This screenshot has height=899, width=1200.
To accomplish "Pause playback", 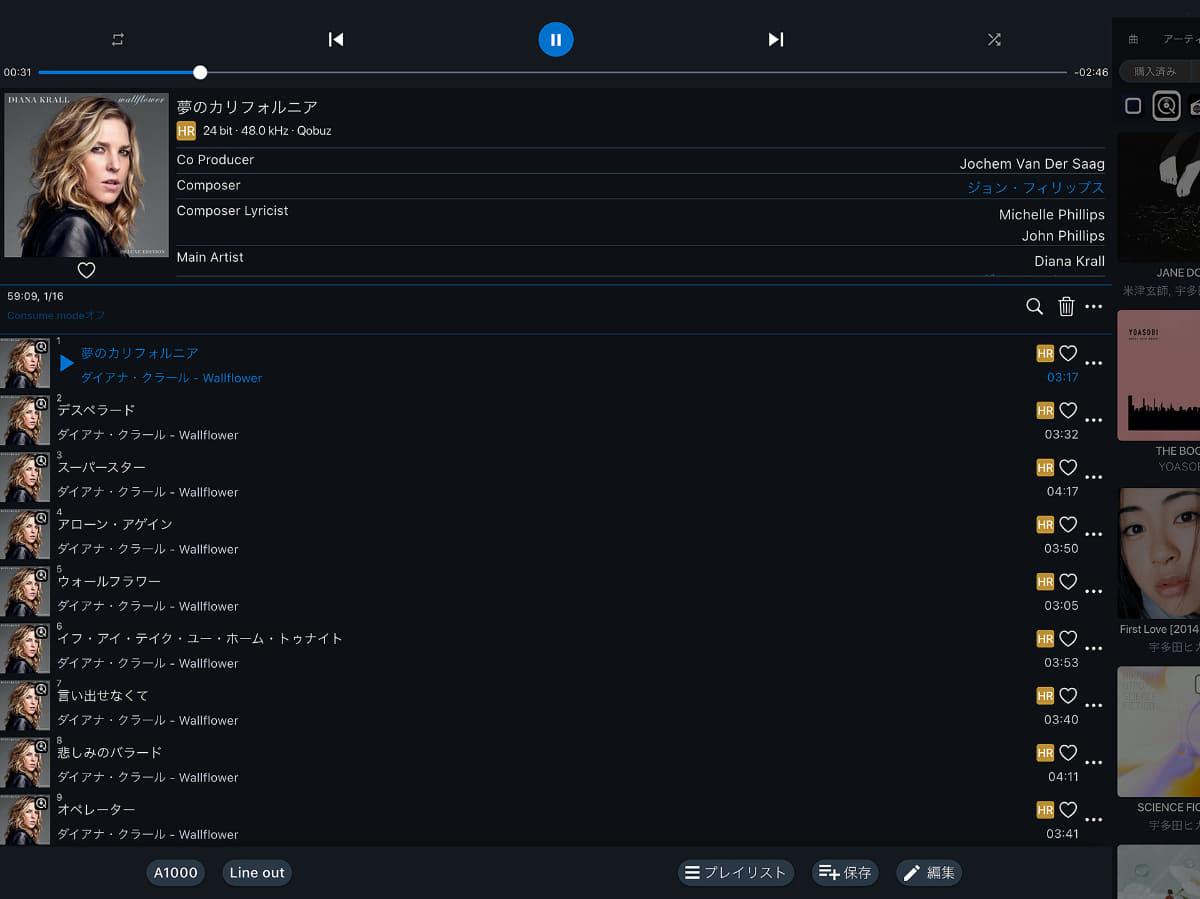I will click(x=556, y=39).
